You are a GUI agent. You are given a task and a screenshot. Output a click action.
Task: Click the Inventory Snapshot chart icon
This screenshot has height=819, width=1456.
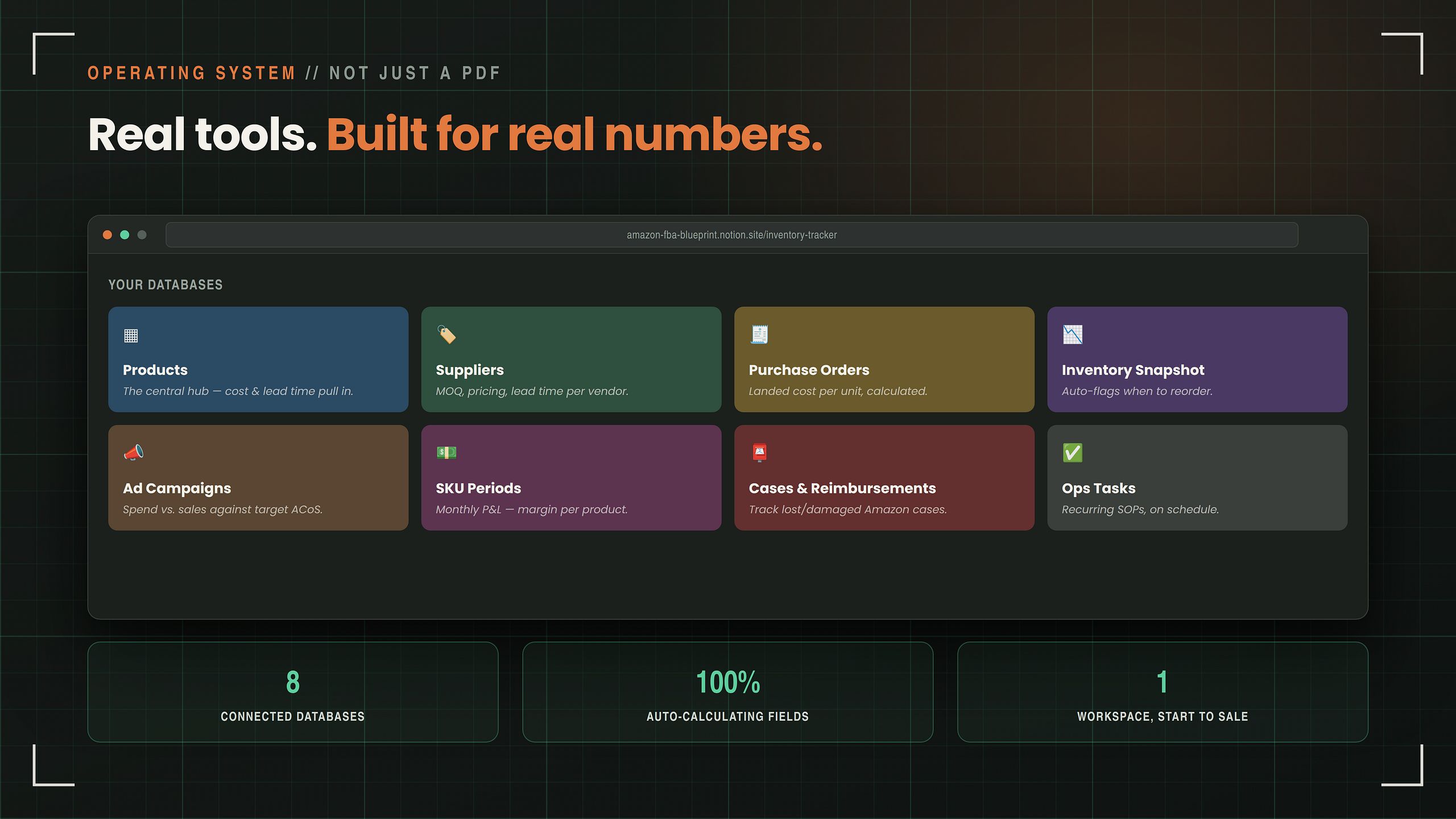point(1073,334)
